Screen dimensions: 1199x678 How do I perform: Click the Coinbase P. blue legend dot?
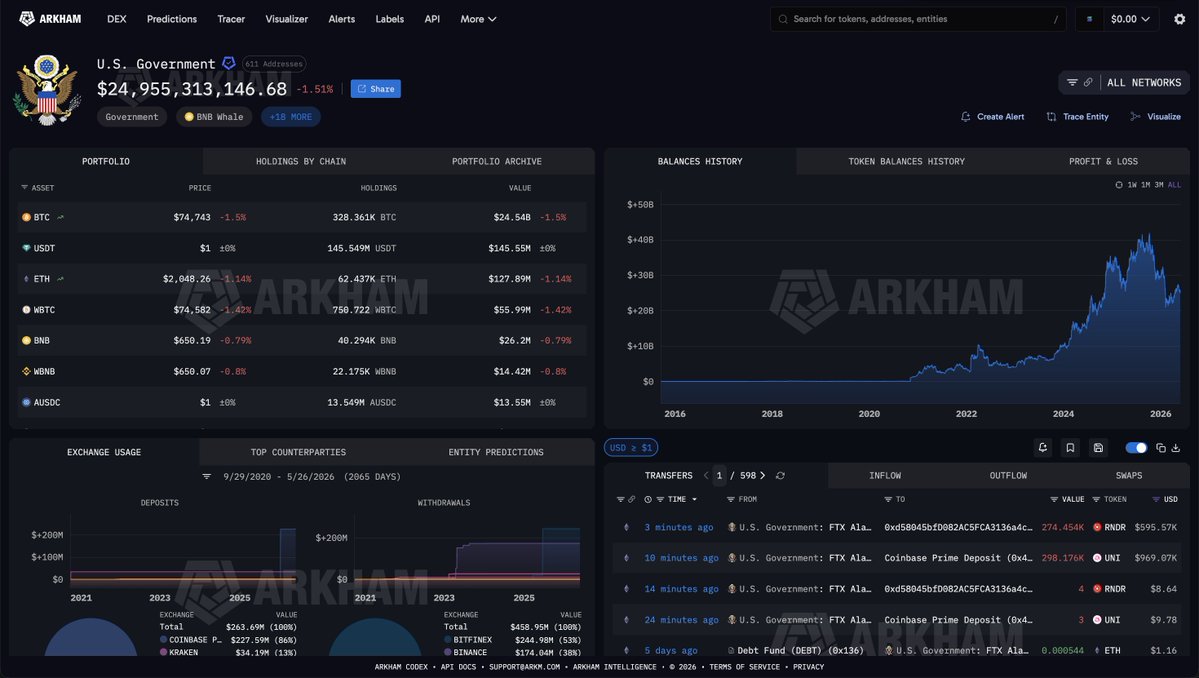(164, 640)
